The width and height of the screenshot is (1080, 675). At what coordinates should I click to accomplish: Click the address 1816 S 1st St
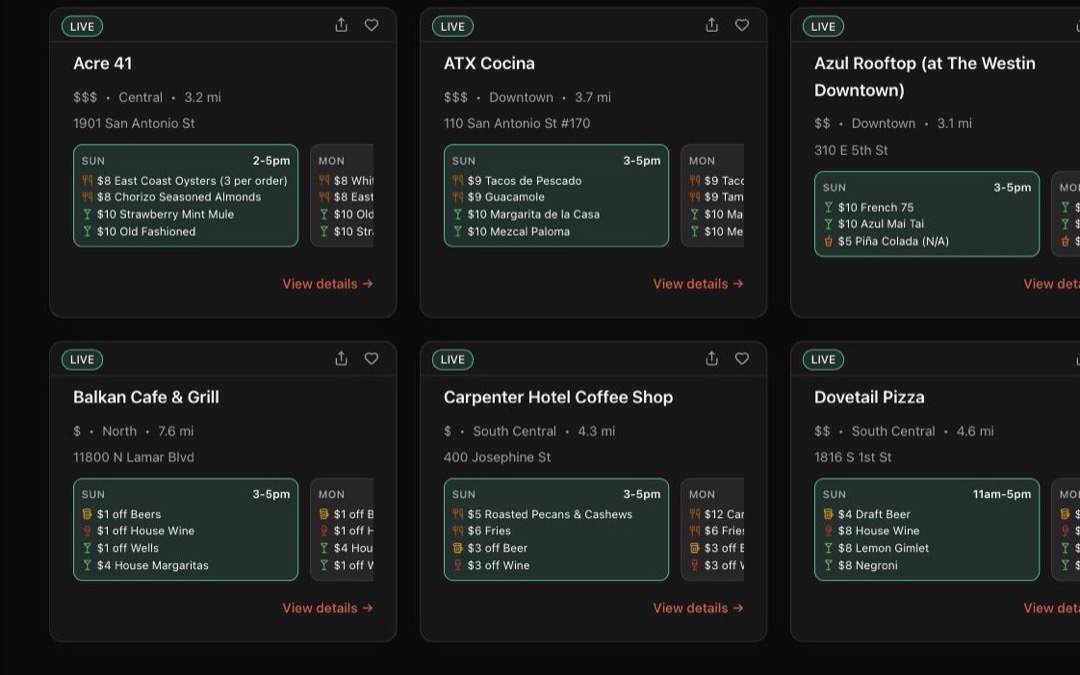[x=853, y=457]
